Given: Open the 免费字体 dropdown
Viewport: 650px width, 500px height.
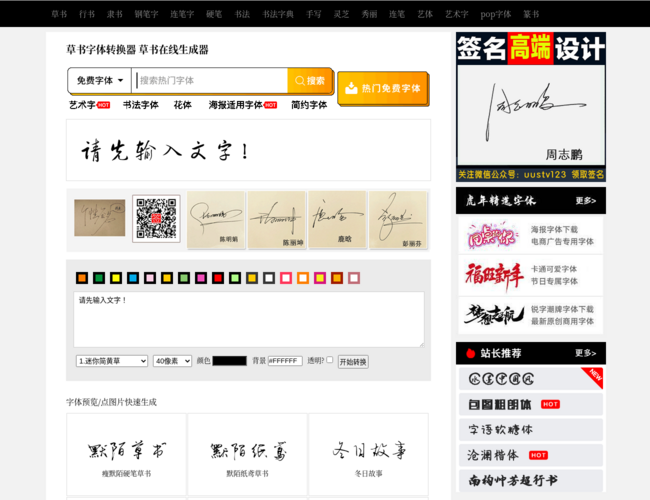Looking at the screenshot, I should coord(100,80).
